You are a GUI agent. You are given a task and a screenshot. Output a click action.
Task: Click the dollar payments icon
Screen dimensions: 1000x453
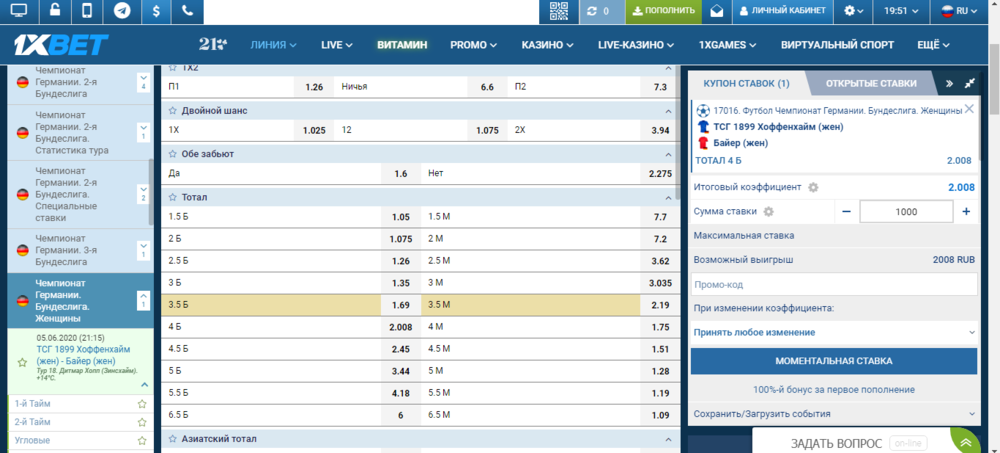coord(156,11)
